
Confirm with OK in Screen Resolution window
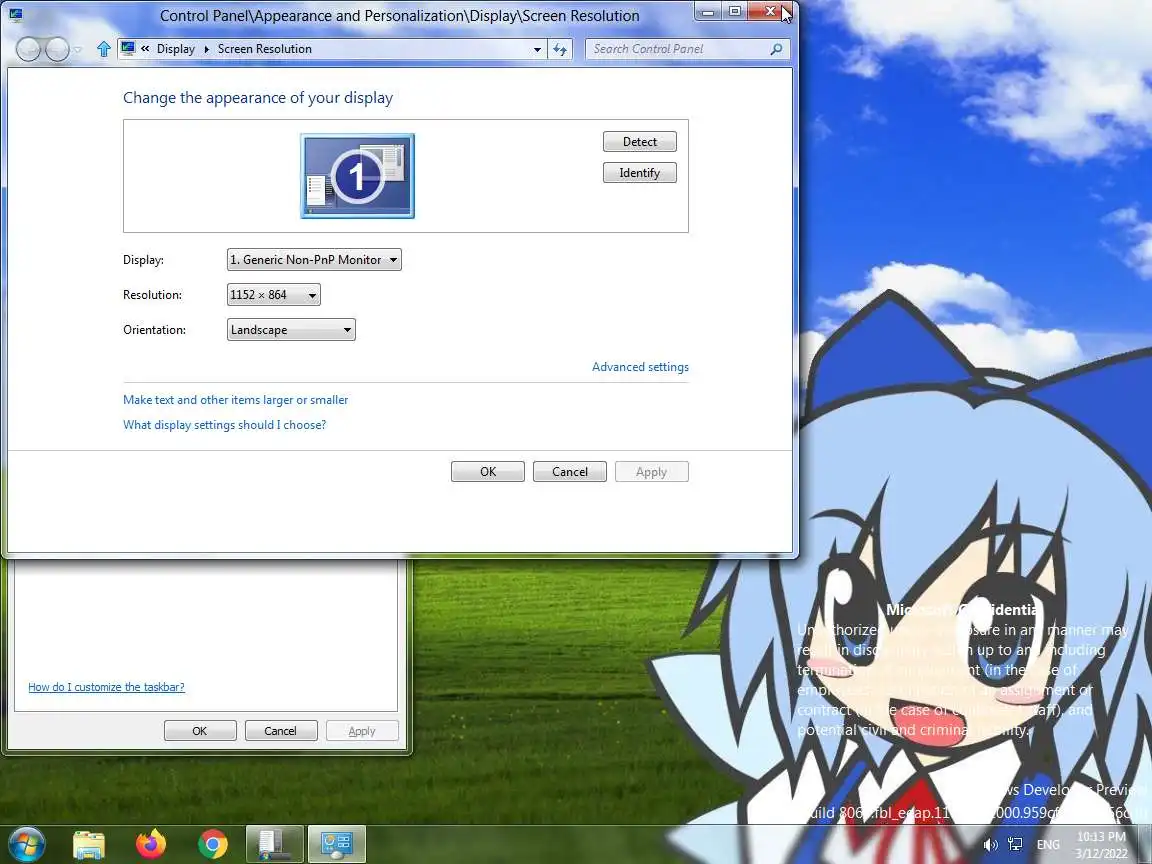click(x=488, y=472)
